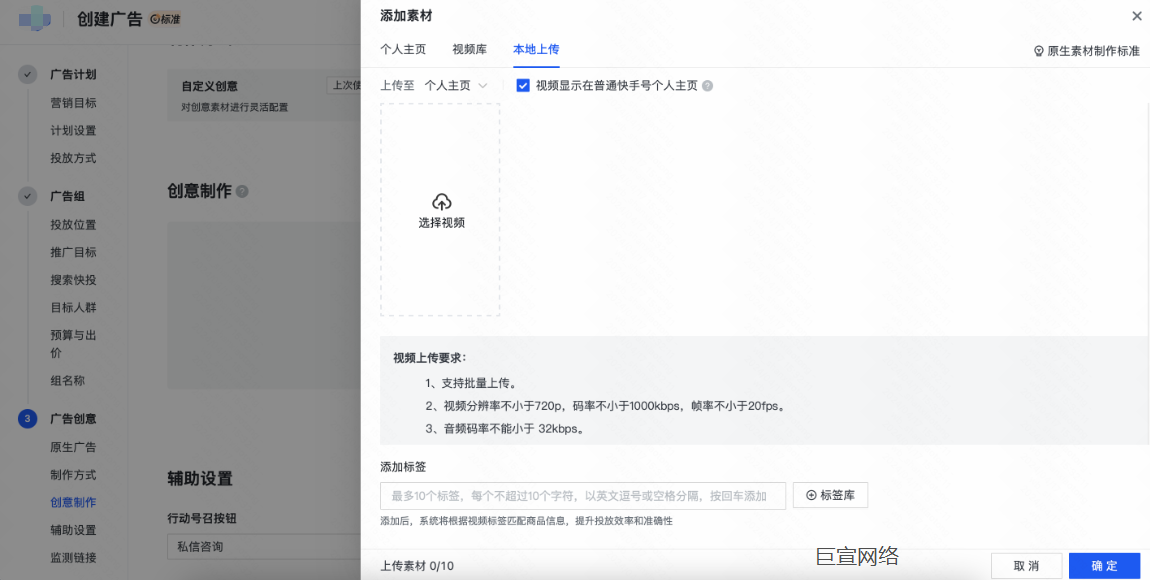Confirm with the 确定 button

coord(1105,566)
